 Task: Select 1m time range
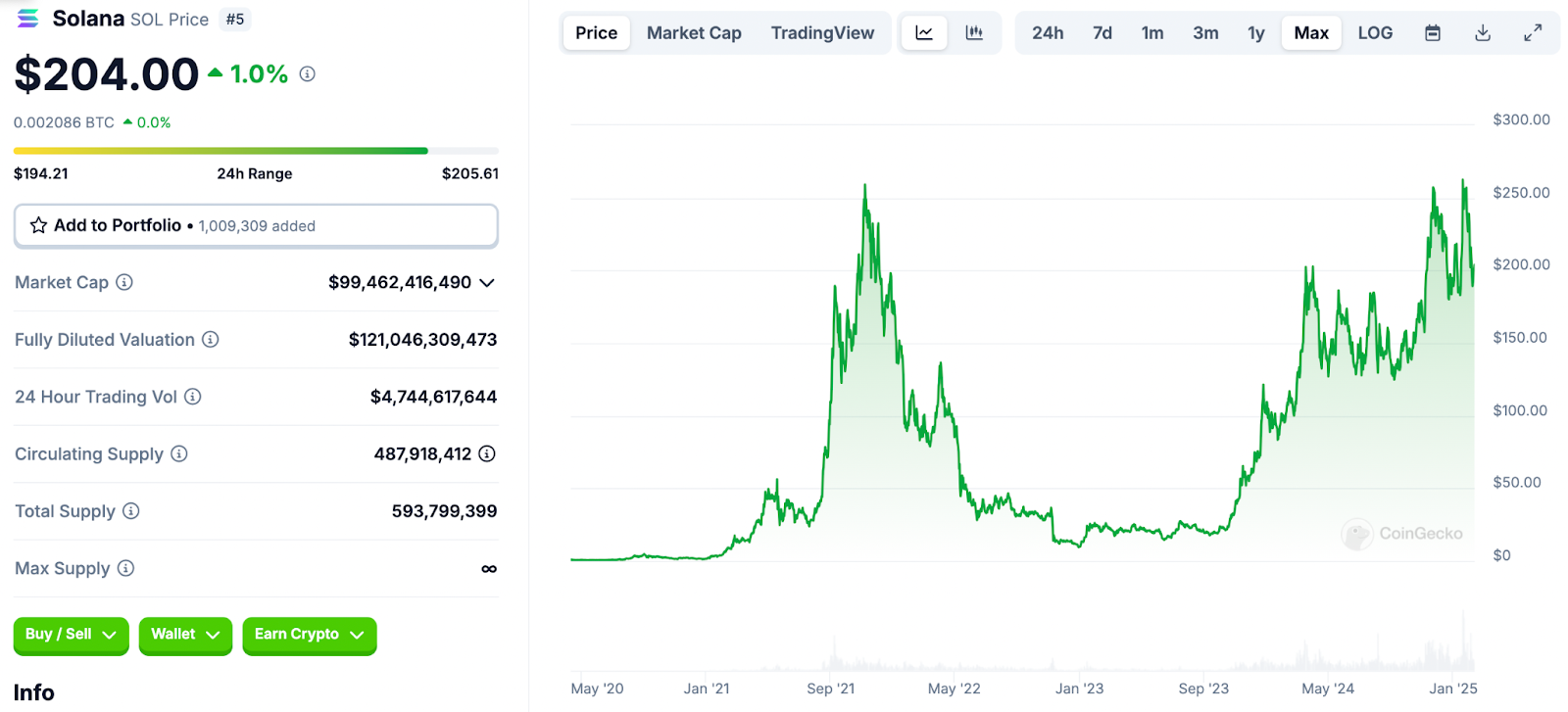[x=1152, y=32]
